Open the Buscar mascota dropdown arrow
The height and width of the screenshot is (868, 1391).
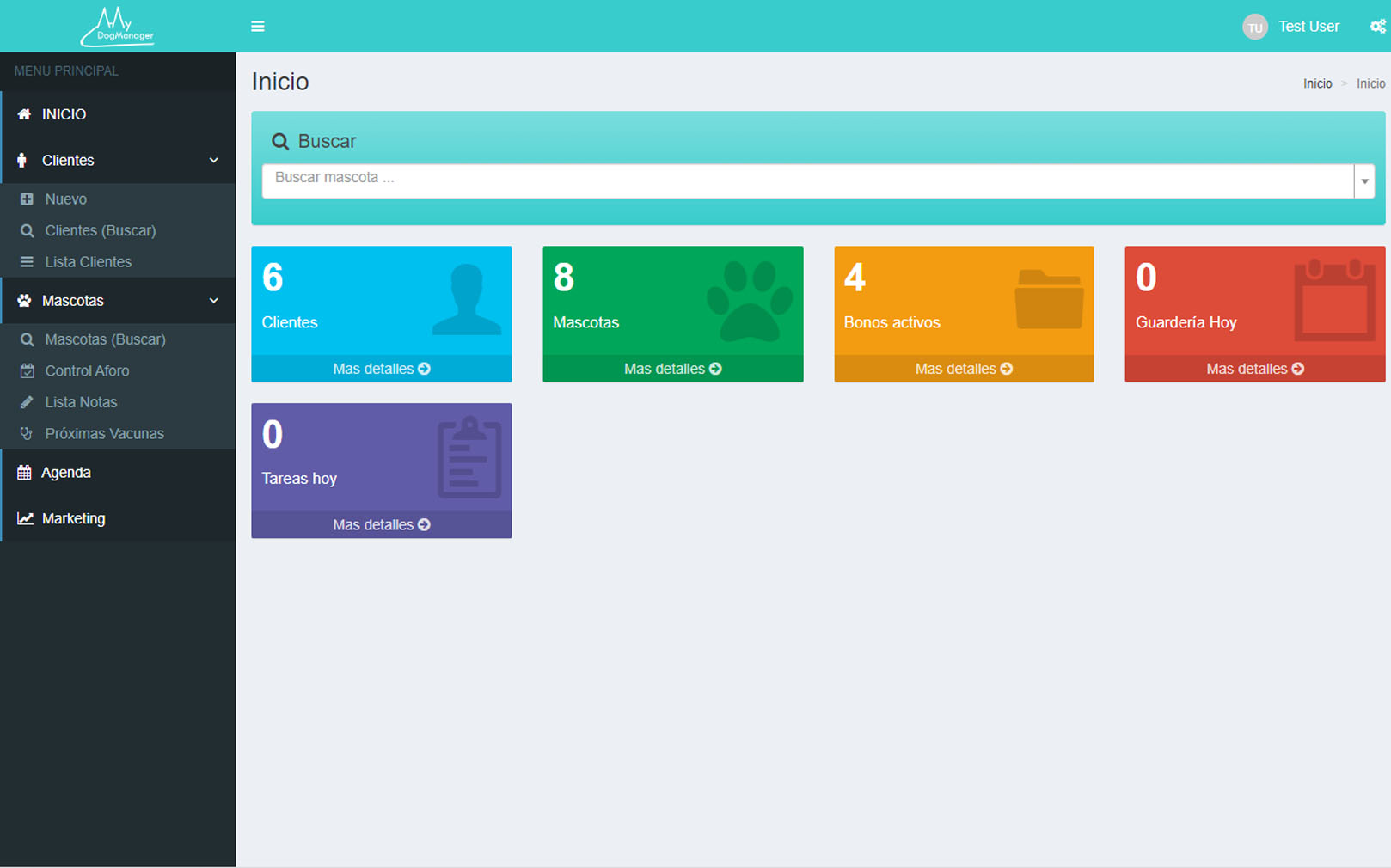[1364, 181]
